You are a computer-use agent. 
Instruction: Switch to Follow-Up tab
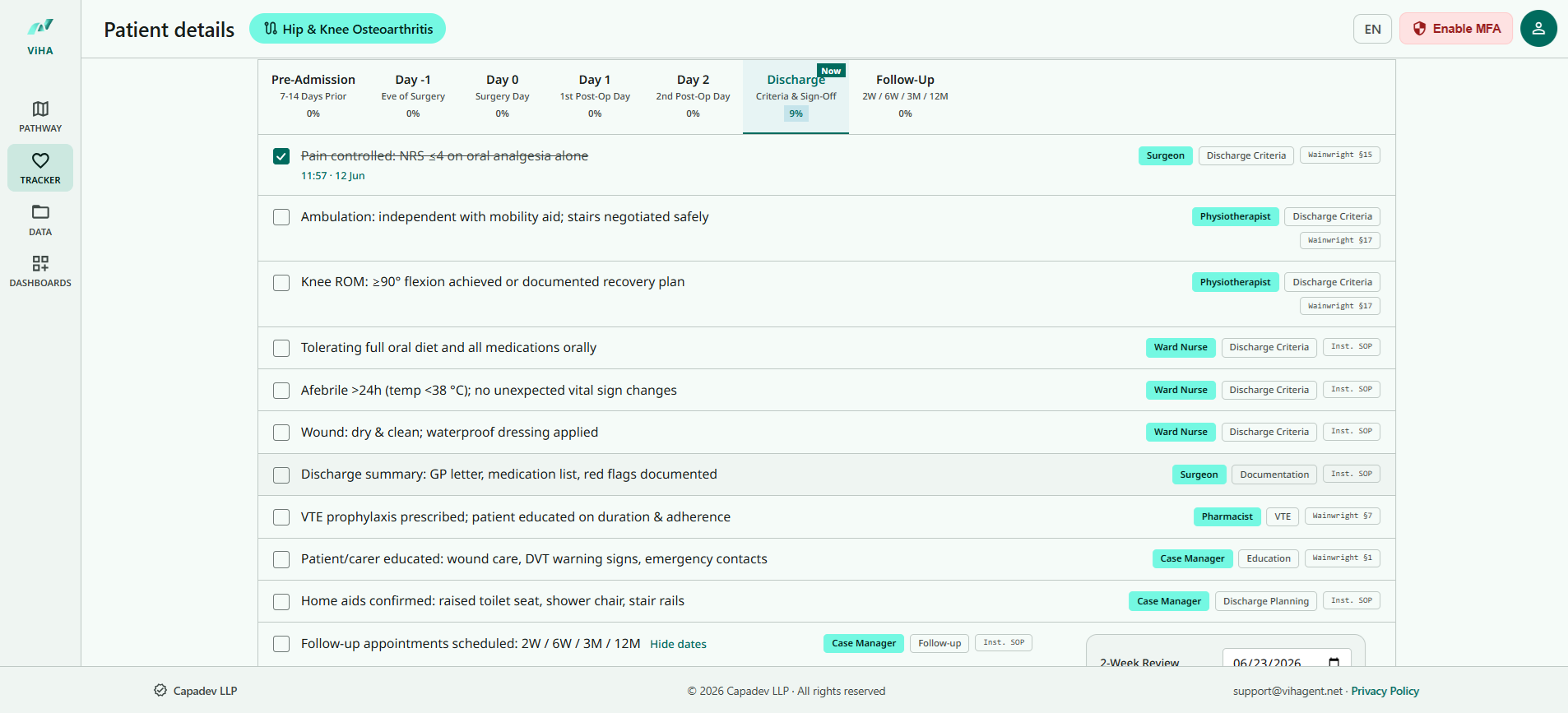point(905,96)
